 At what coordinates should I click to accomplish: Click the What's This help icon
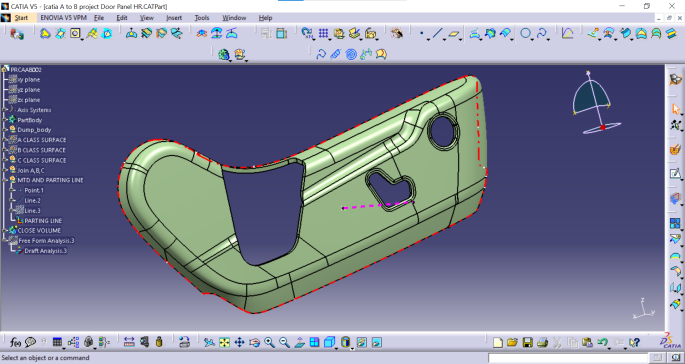[634, 343]
